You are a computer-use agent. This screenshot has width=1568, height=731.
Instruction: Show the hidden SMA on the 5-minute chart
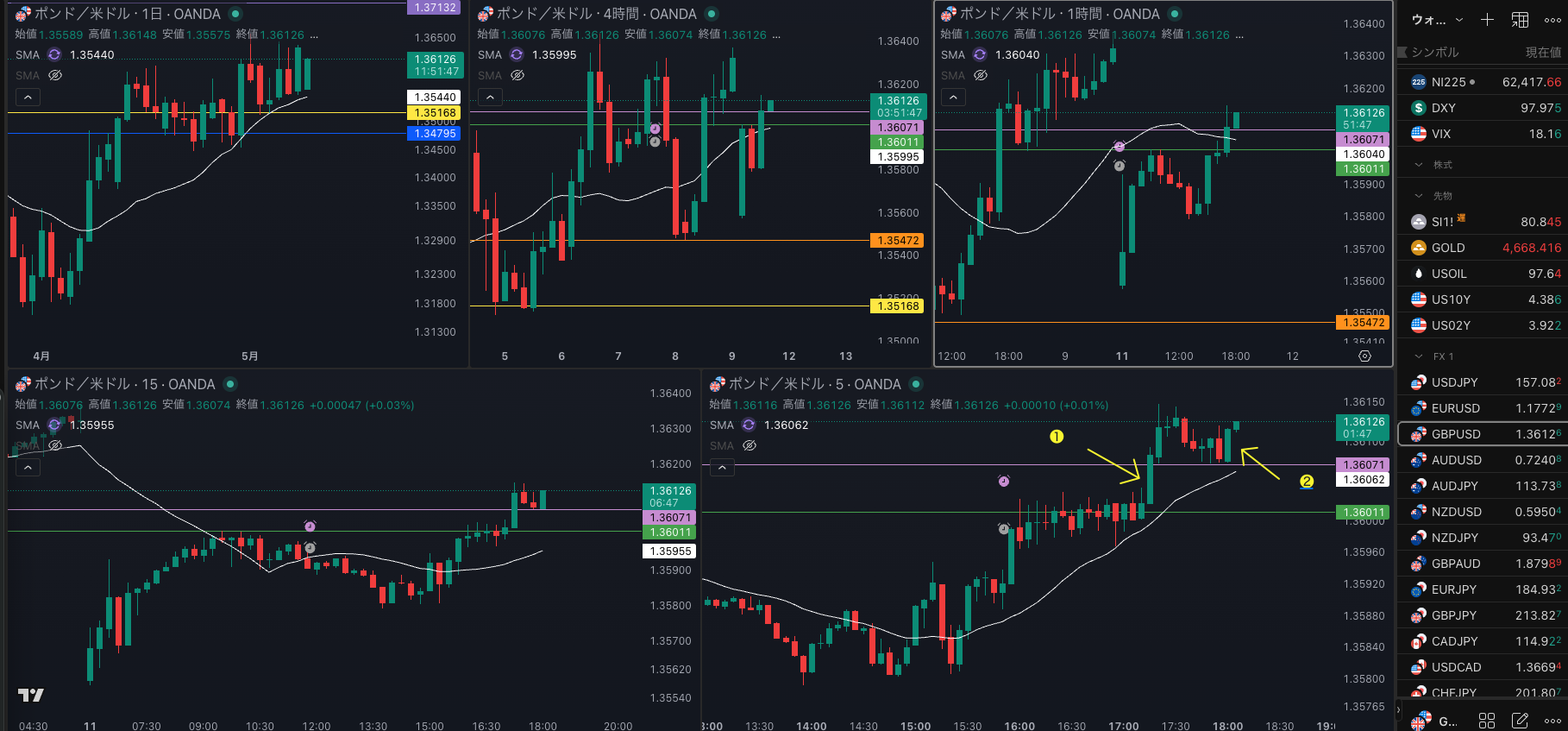(x=750, y=445)
